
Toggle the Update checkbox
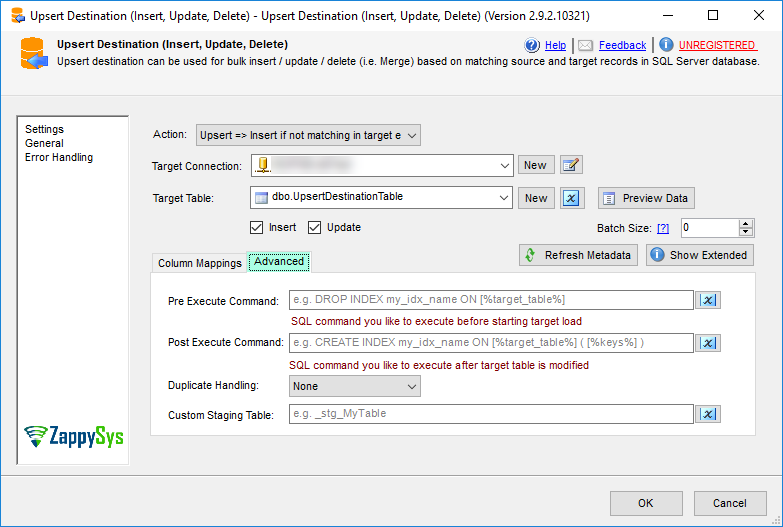coord(315,228)
